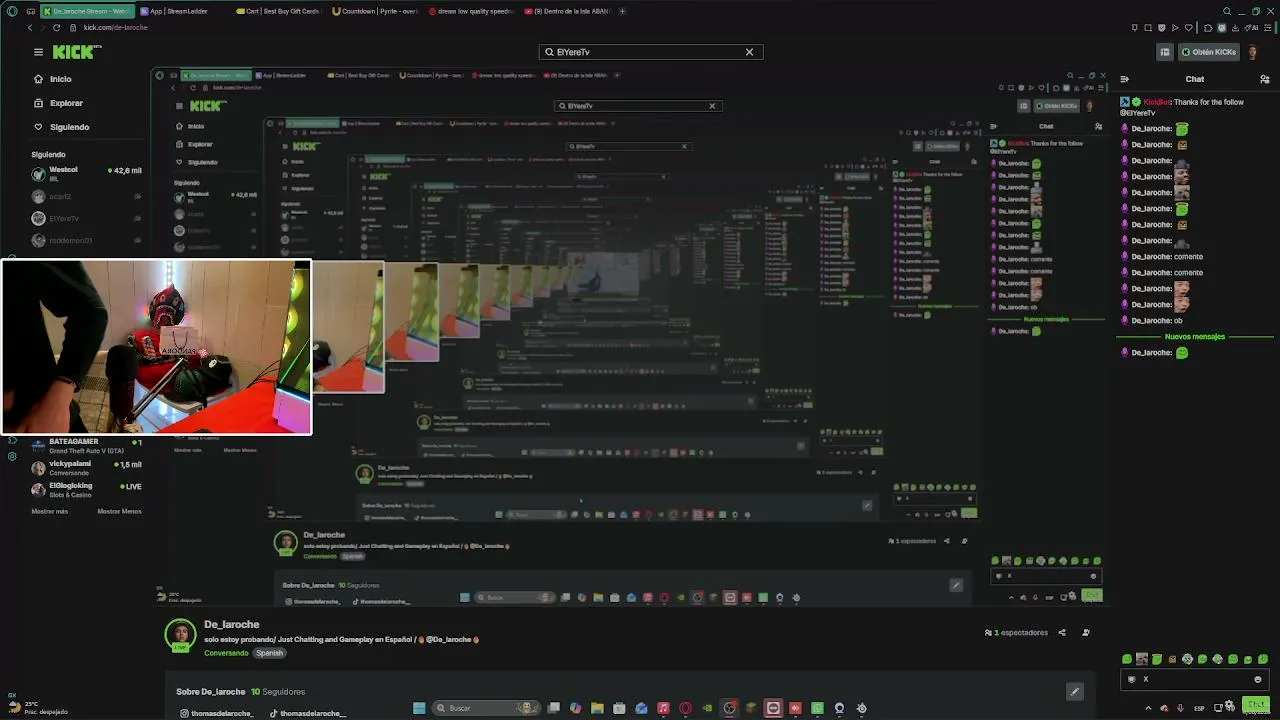Click the KICK logo
The height and width of the screenshot is (720, 1280).
coord(76,52)
